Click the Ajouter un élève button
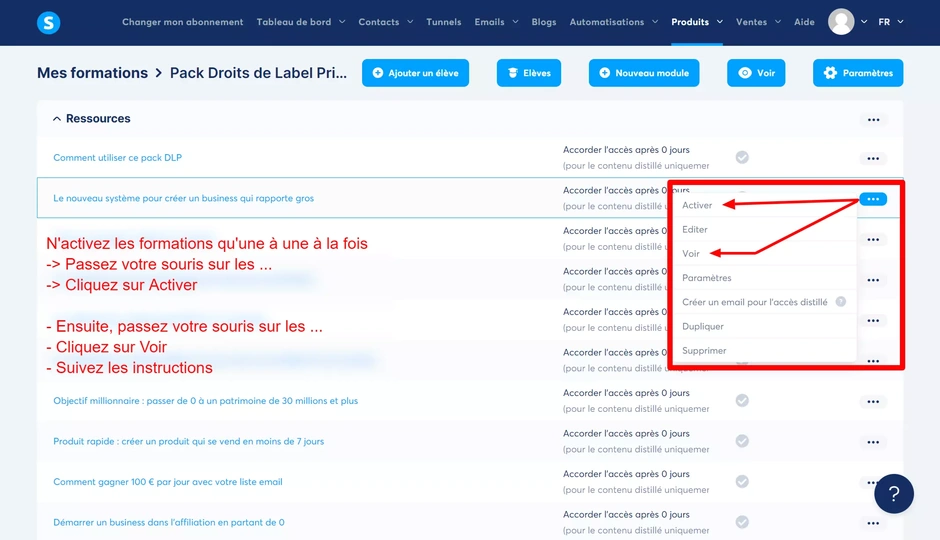 [x=415, y=73]
